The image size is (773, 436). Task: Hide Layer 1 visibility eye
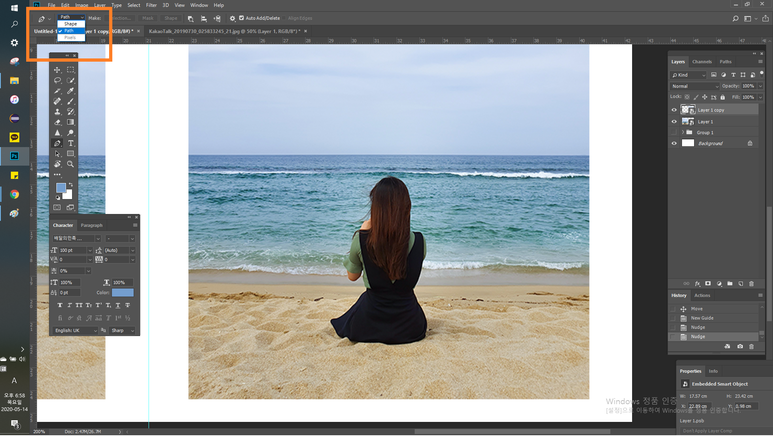[x=674, y=121]
